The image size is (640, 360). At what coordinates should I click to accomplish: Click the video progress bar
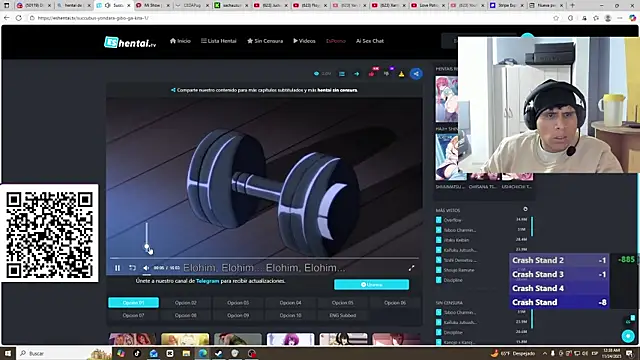[264, 258]
